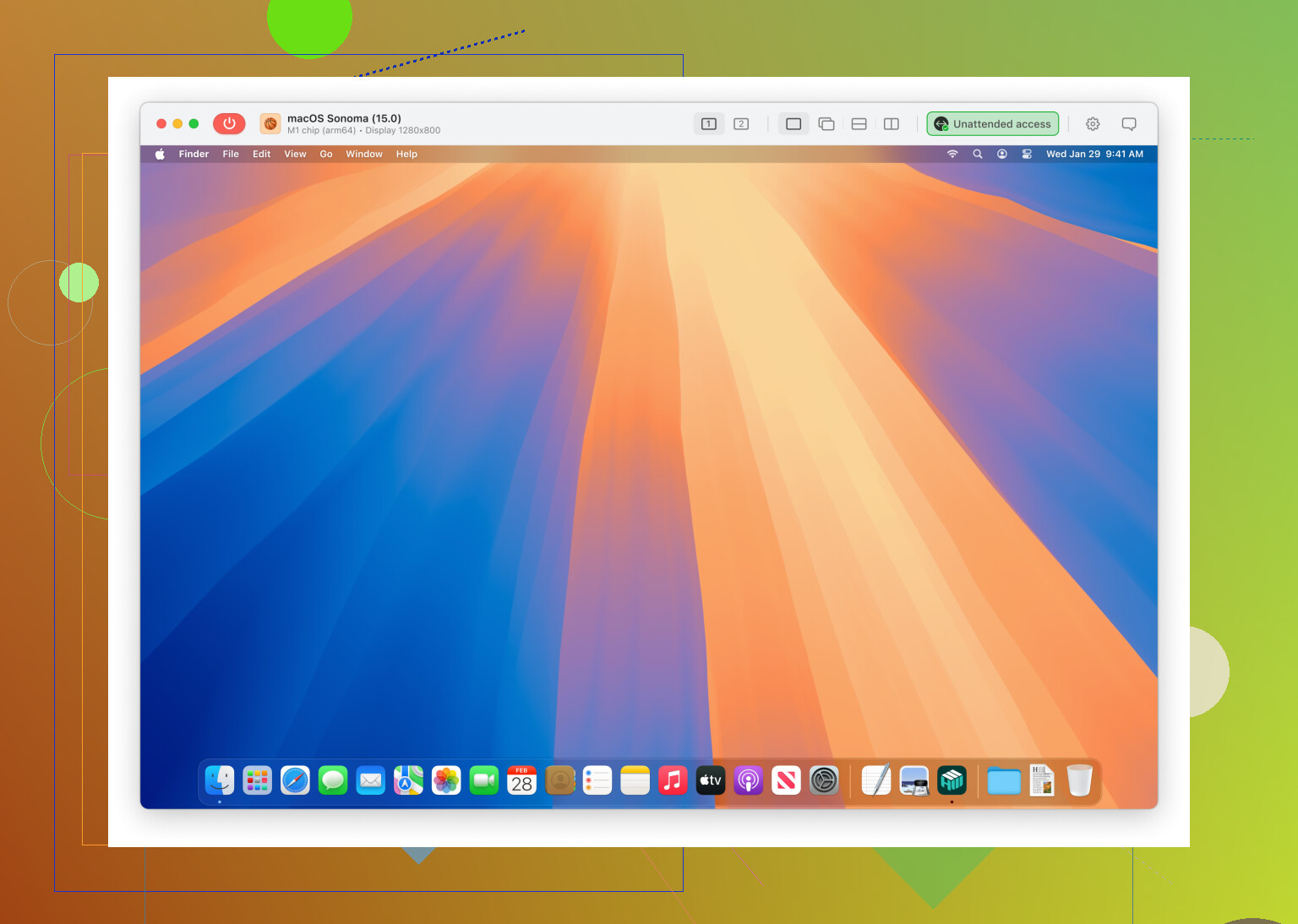Choose the overlapping windows layout icon
Screen dimensions: 1298x924
(x=826, y=124)
